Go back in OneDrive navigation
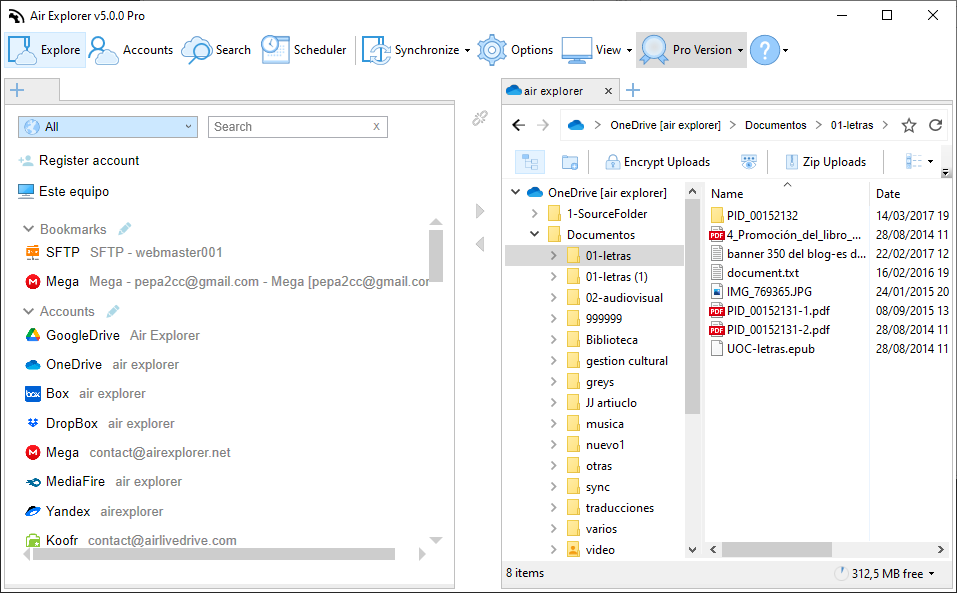The image size is (957, 593). (519, 125)
